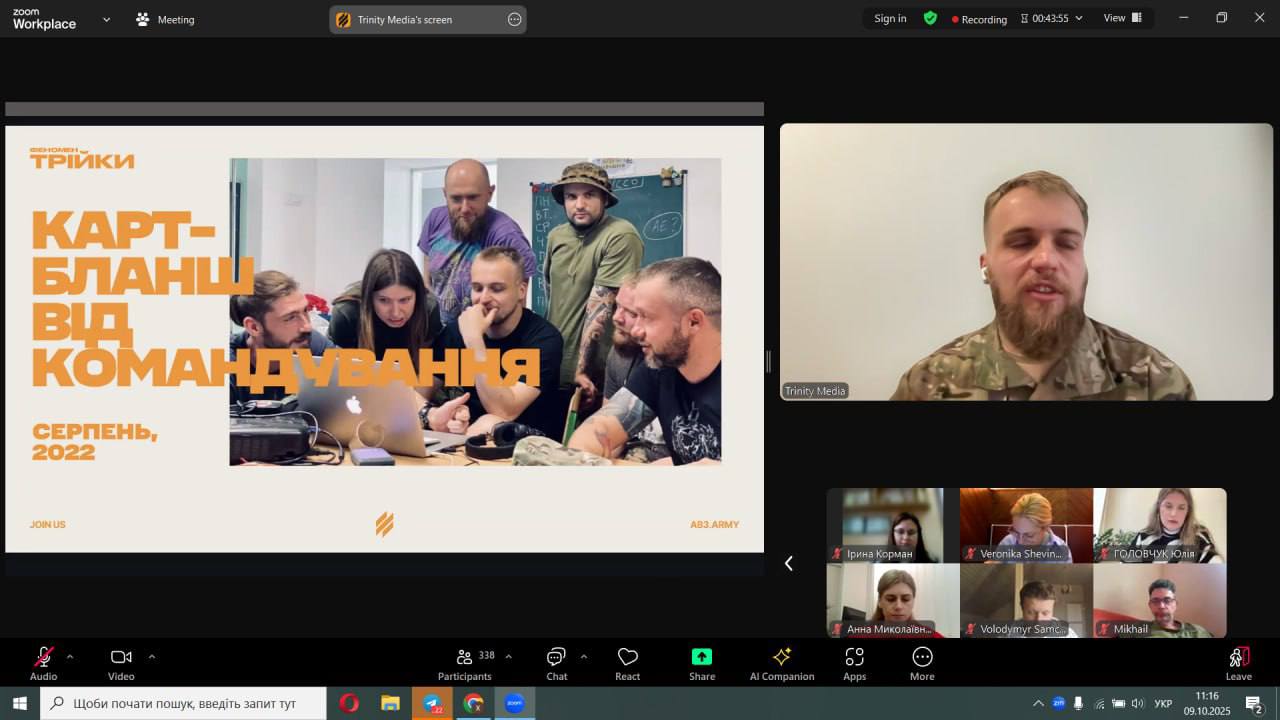The height and width of the screenshot is (720, 1280).
Task: Open the Participants list icon
Action: [465, 657]
